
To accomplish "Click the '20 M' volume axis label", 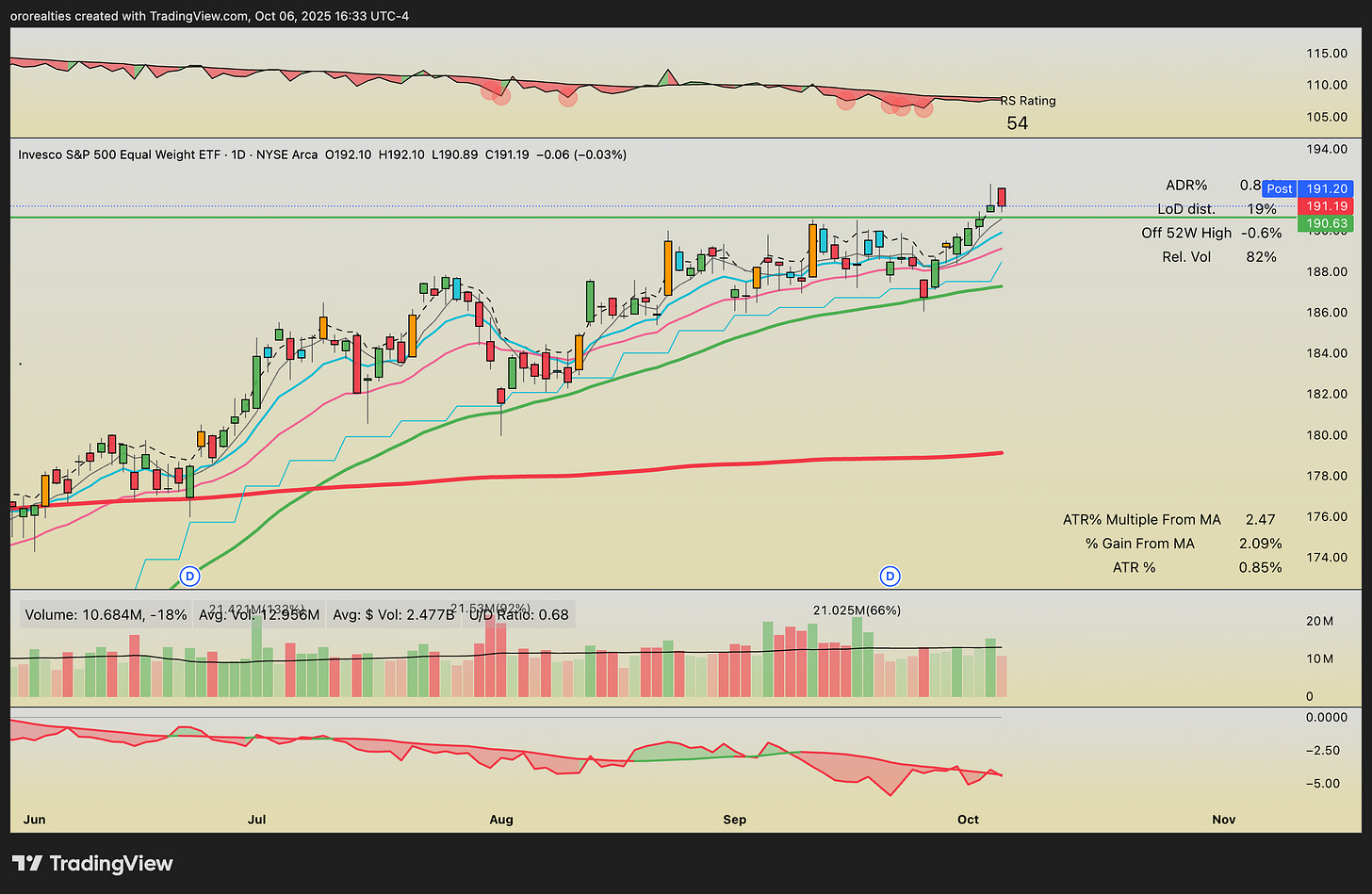I will tap(1319, 621).
